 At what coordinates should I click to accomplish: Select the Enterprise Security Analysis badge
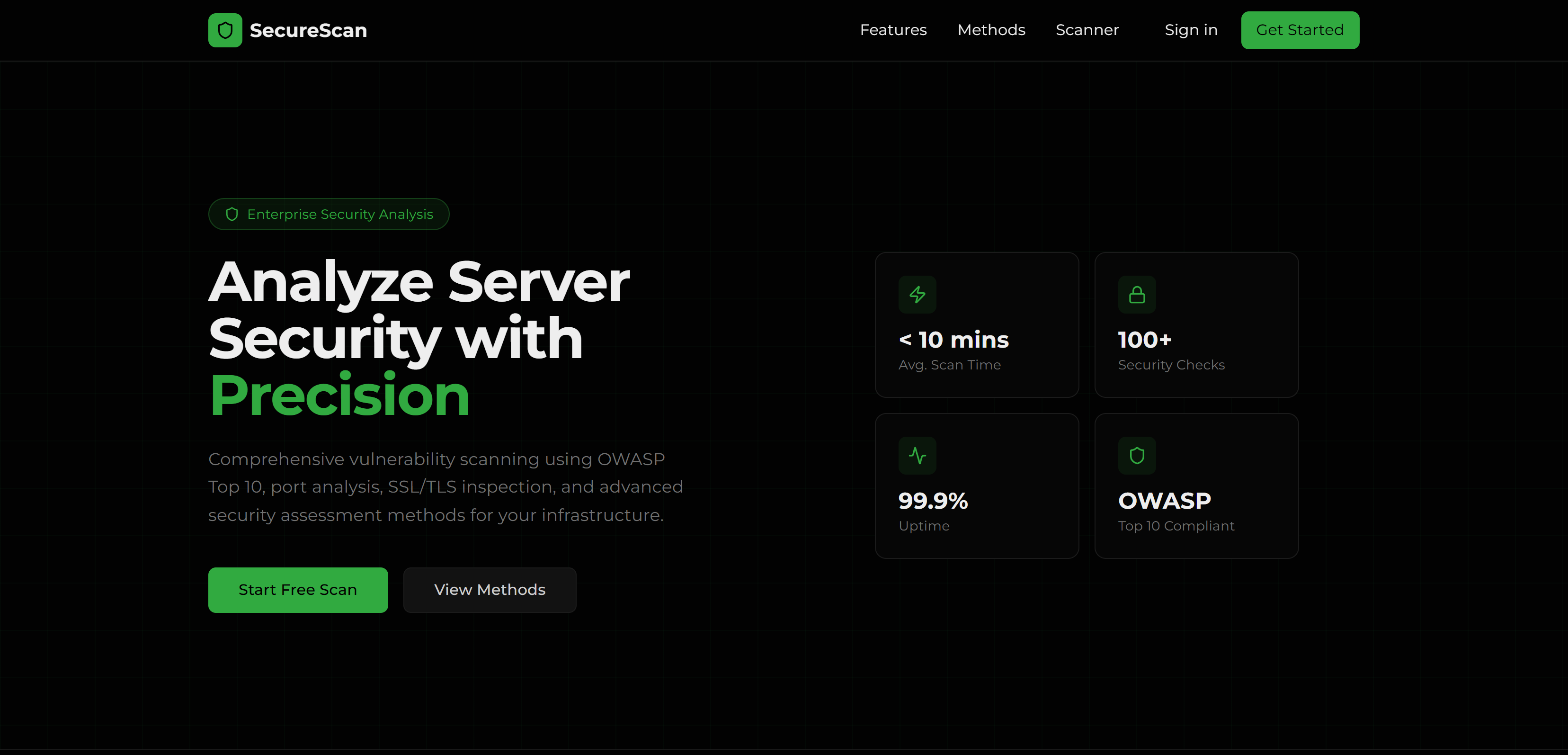click(x=329, y=214)
